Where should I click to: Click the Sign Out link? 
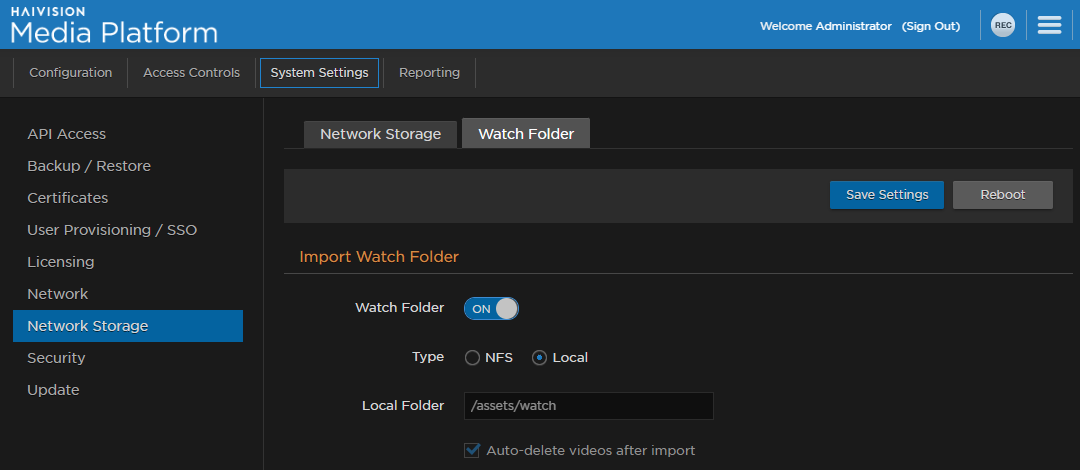(x=930, y=26)
